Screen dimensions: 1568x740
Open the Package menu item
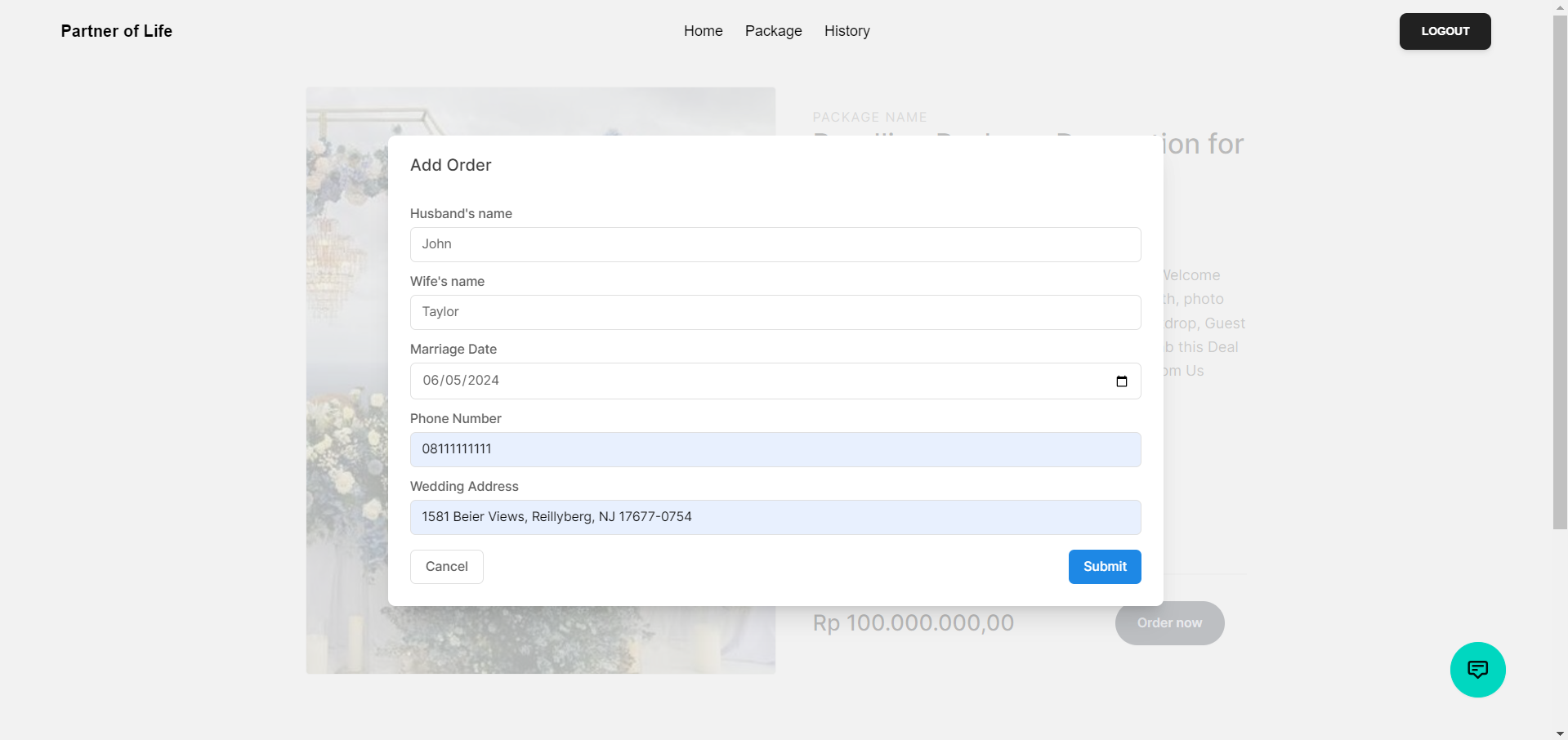tap(773, 31)
